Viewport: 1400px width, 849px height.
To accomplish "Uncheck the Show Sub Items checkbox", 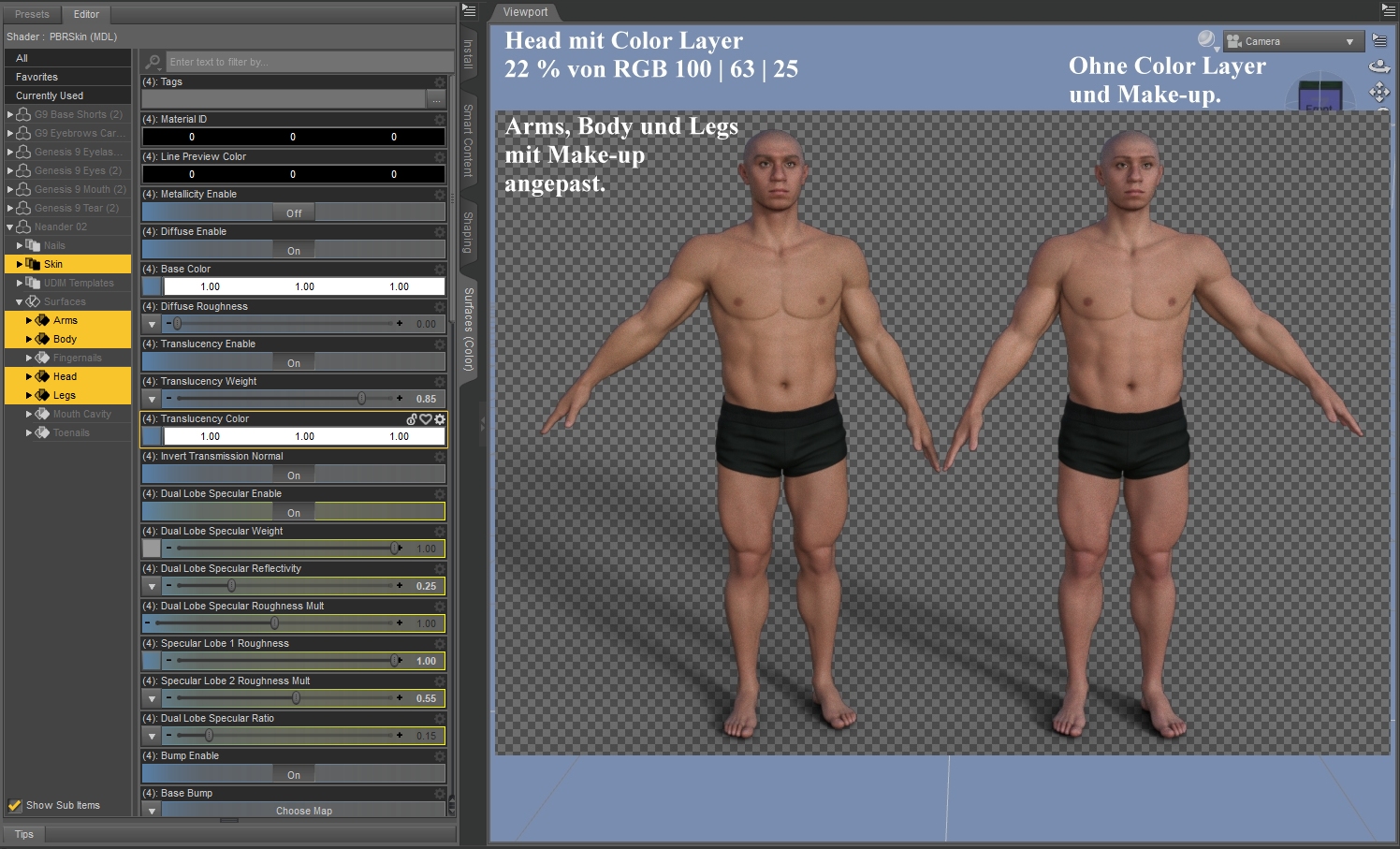I will click(14, 805).
